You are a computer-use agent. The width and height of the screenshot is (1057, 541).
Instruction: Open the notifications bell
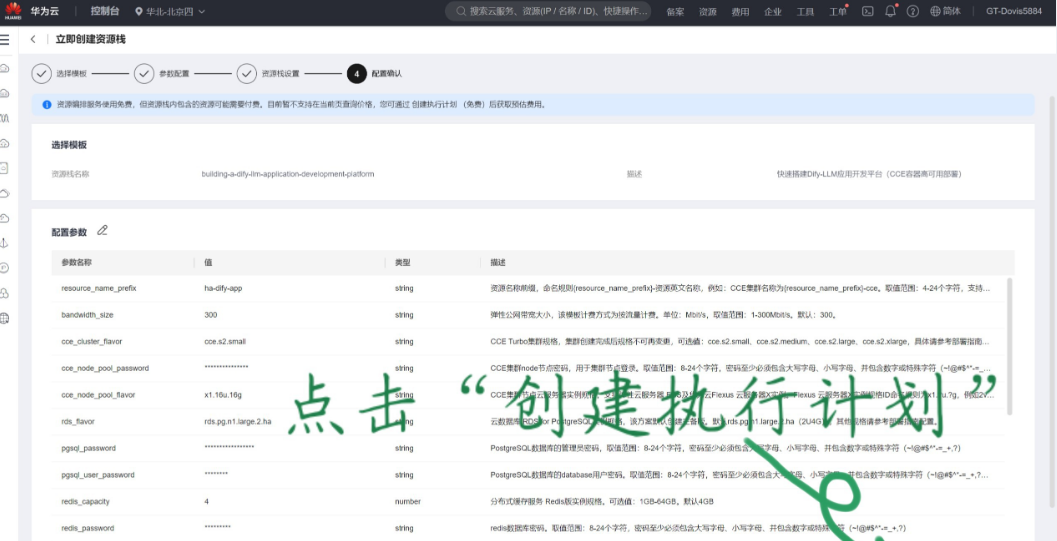(x=890, y=11)
